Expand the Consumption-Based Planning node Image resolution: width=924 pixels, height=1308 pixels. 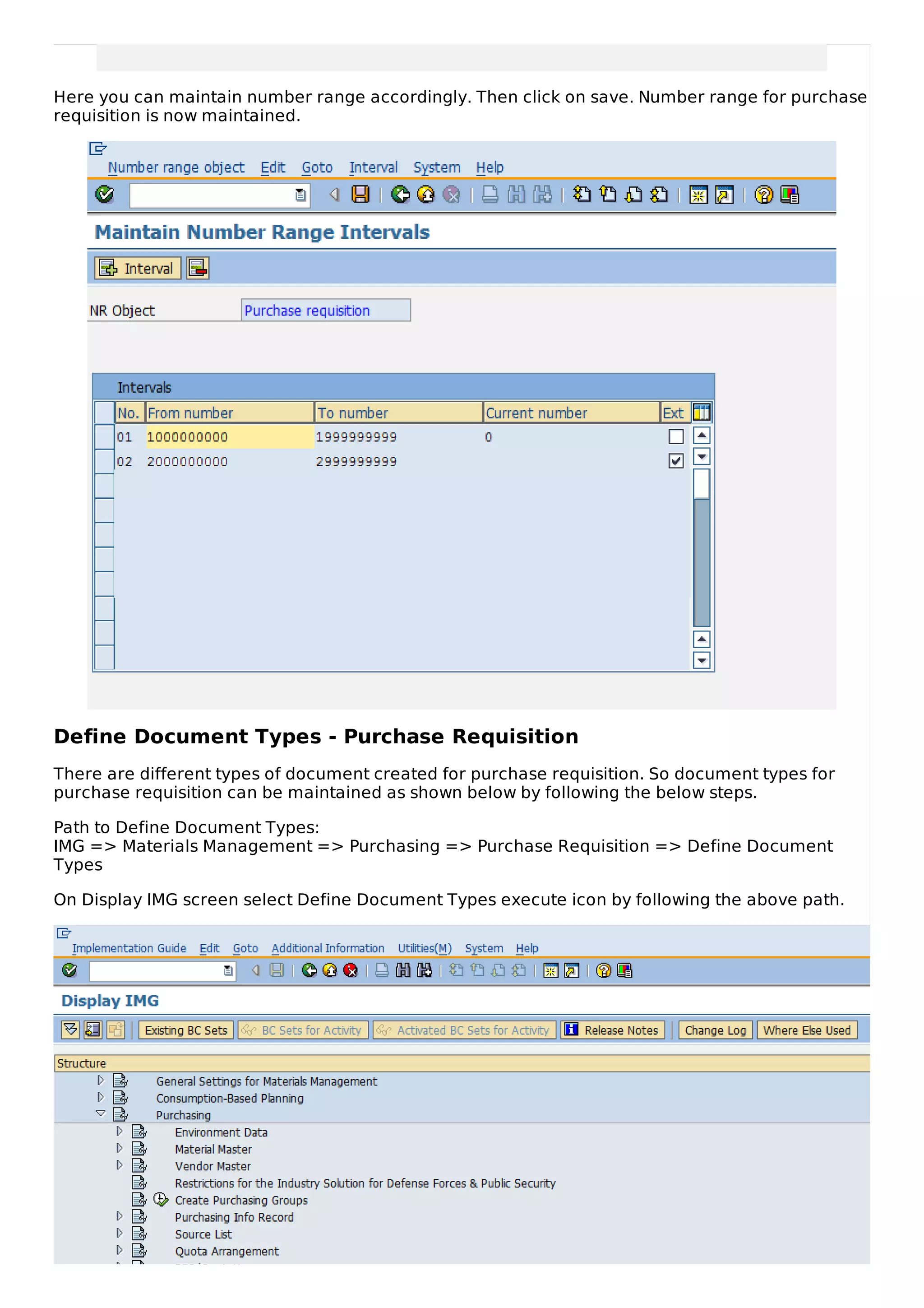pos(101,1097)
